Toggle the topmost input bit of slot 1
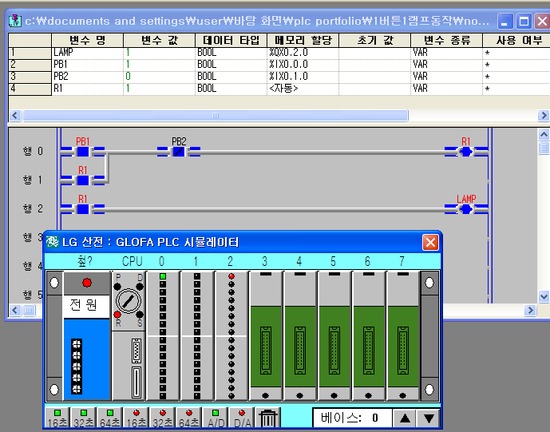 pos(197,277)
